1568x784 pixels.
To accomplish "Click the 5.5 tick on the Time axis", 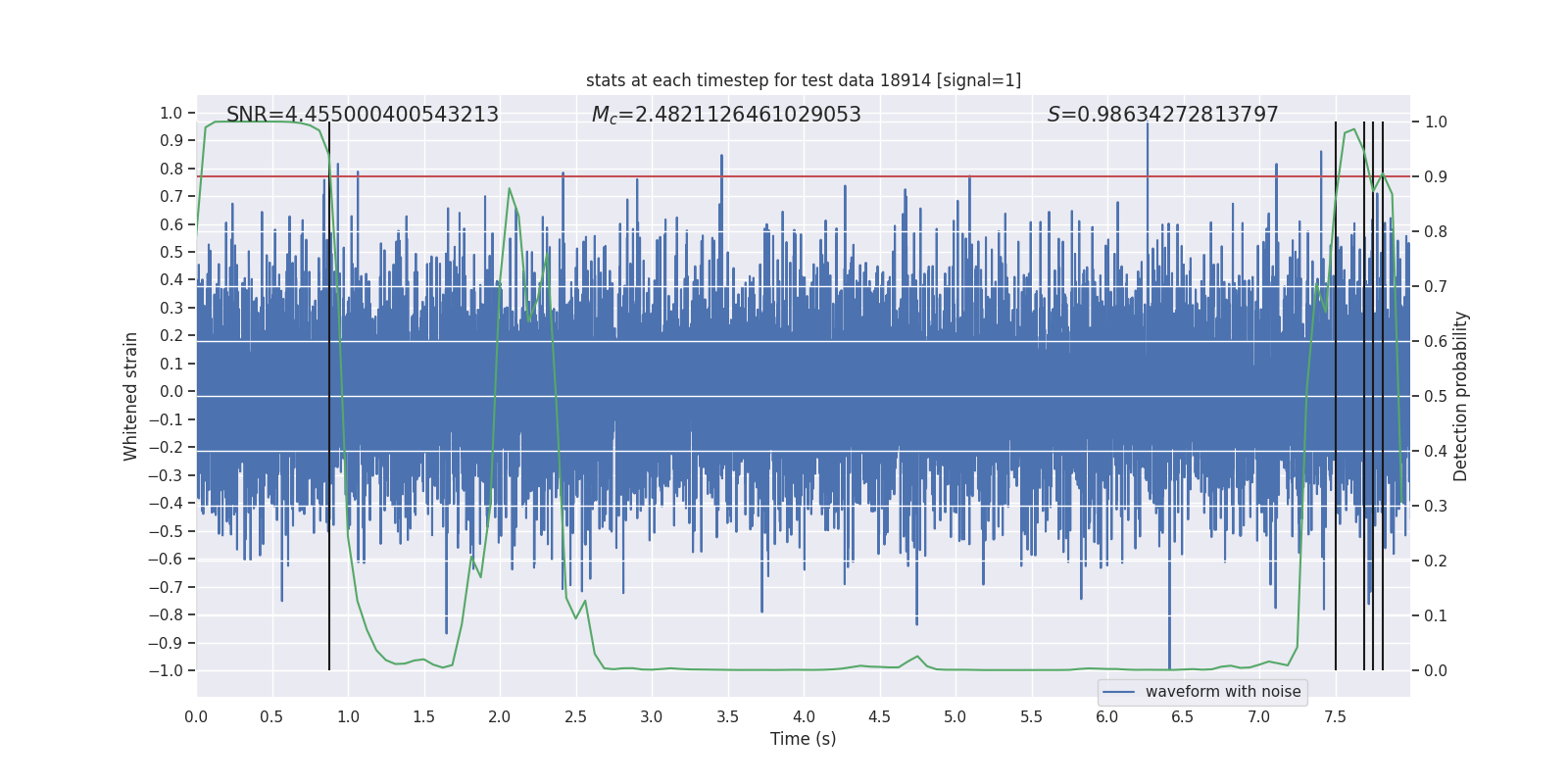I will coord(1031,716).
